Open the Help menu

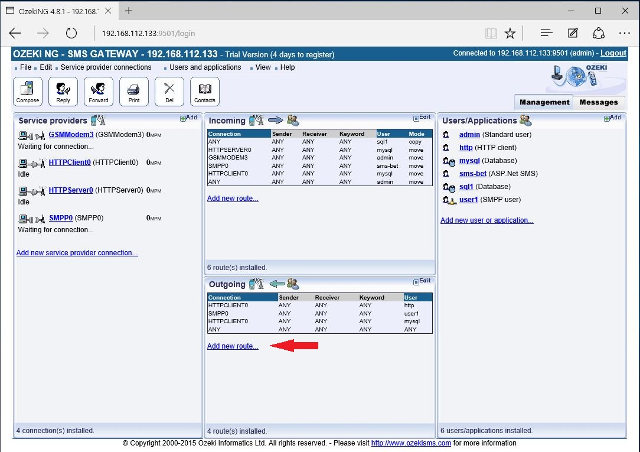[x=287, y=67]
